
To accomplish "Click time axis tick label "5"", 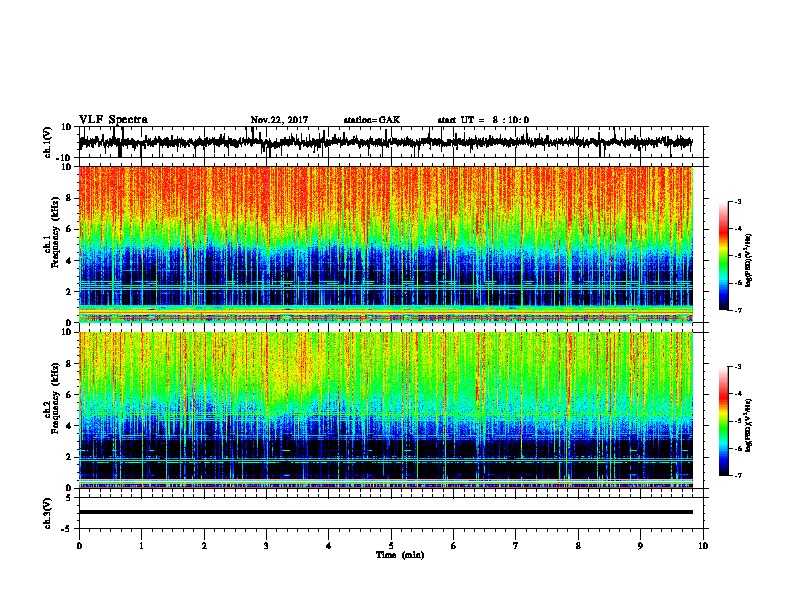I will point(391,546).
